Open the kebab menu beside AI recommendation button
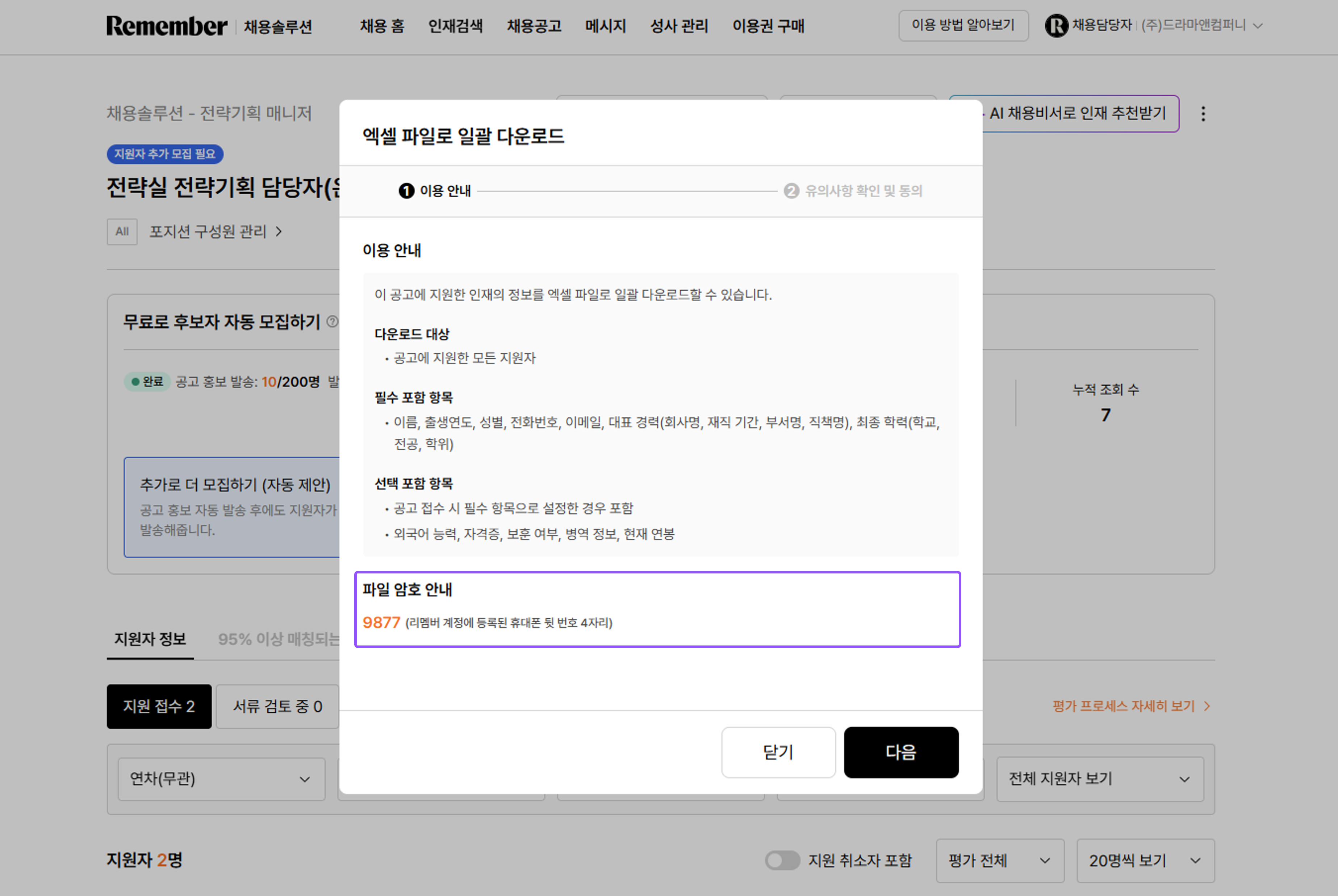The width and height of the screenshot is (1338, 896). 1203,114
